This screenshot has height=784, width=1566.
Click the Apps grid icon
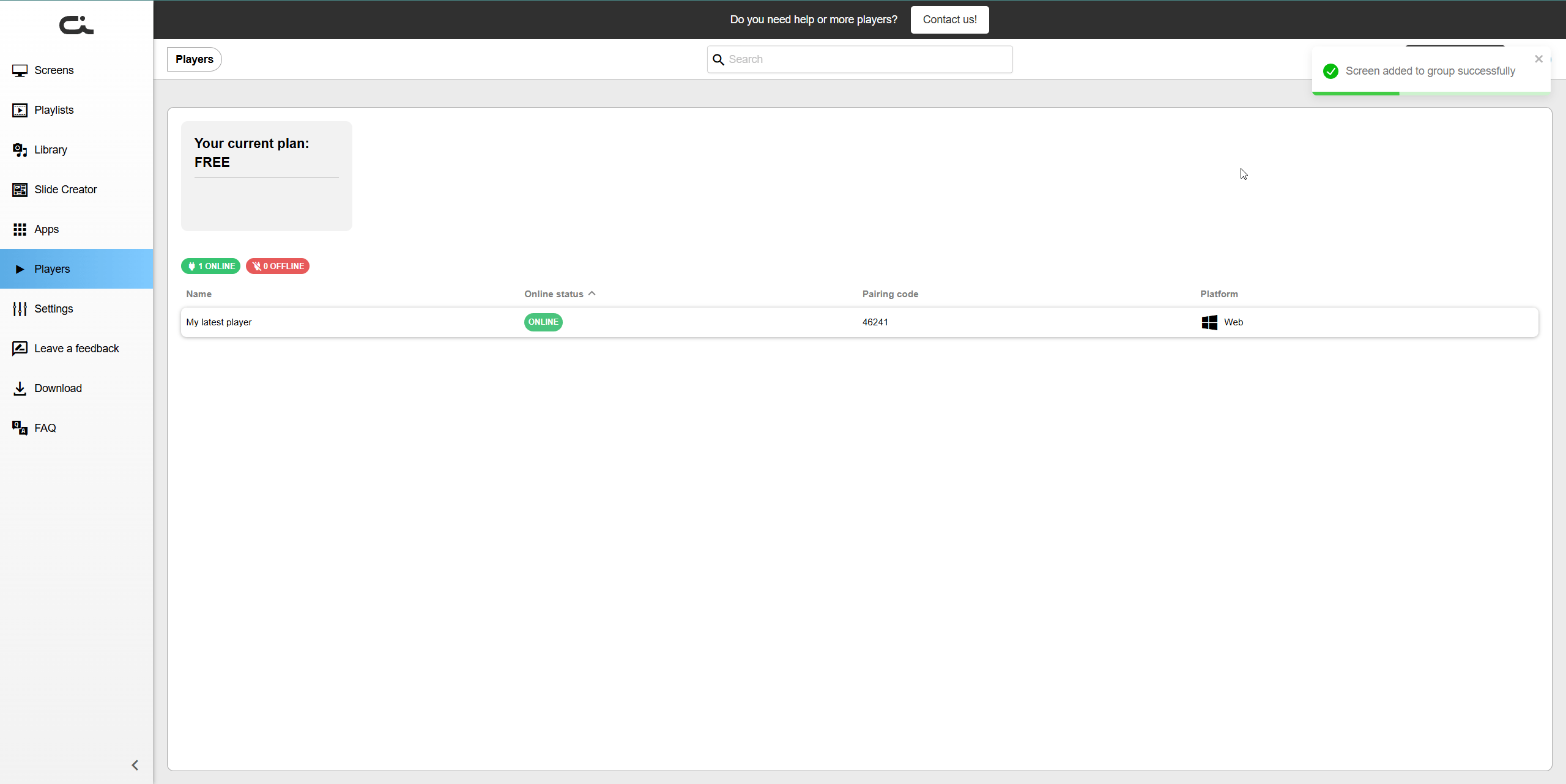tap(20, 229)
